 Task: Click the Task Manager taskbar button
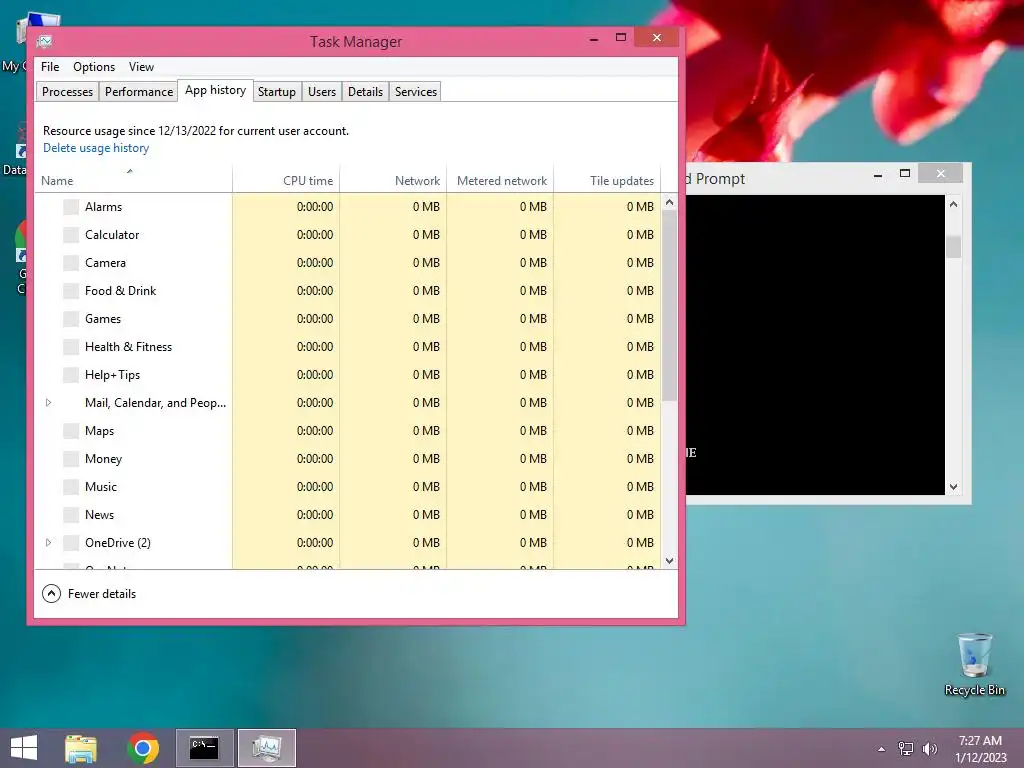(266, 748)
